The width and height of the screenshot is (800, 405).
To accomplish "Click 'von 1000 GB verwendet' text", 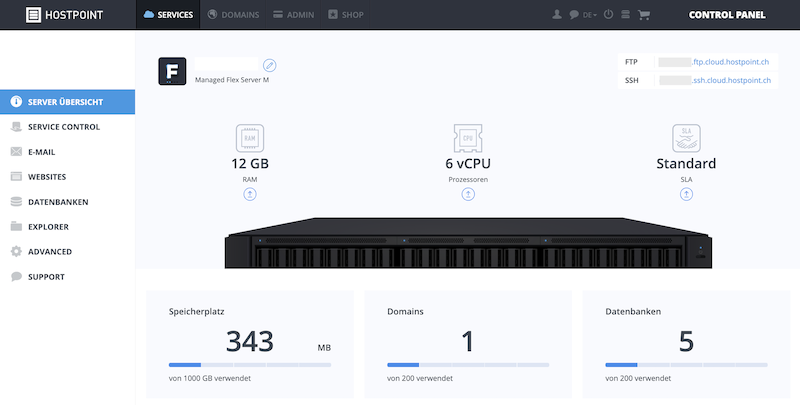I will [x=210, y=378].
